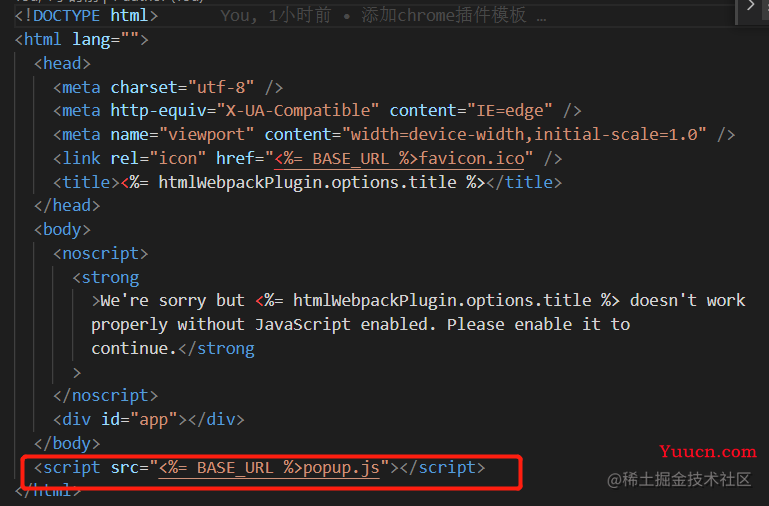This screenshot has height=506, width=769.
Task: Click 'width=device-width,initial-scale=1.0' content value
Action: click(x=524, y=134)
